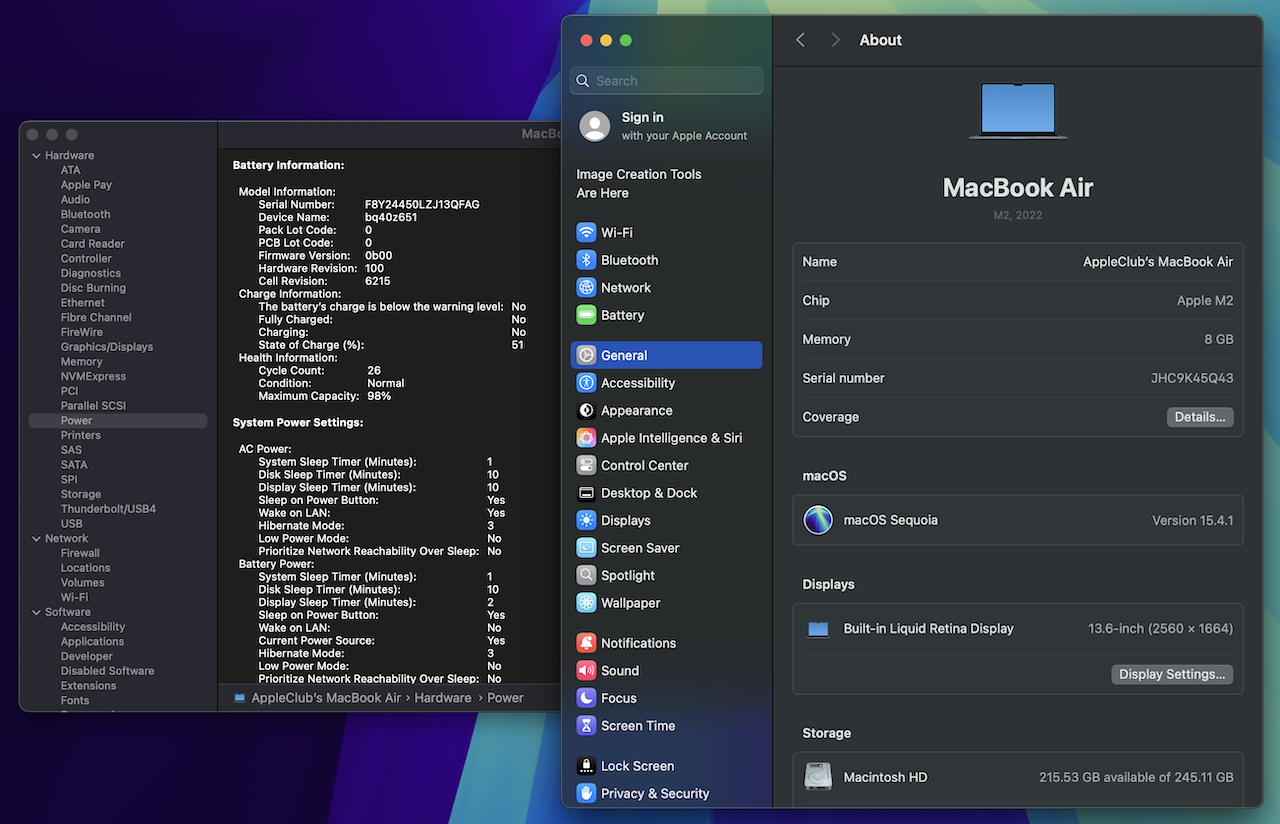Click the Search field in System Settings
This screenshot has width=1280, height=824.
tap(666, 81)
